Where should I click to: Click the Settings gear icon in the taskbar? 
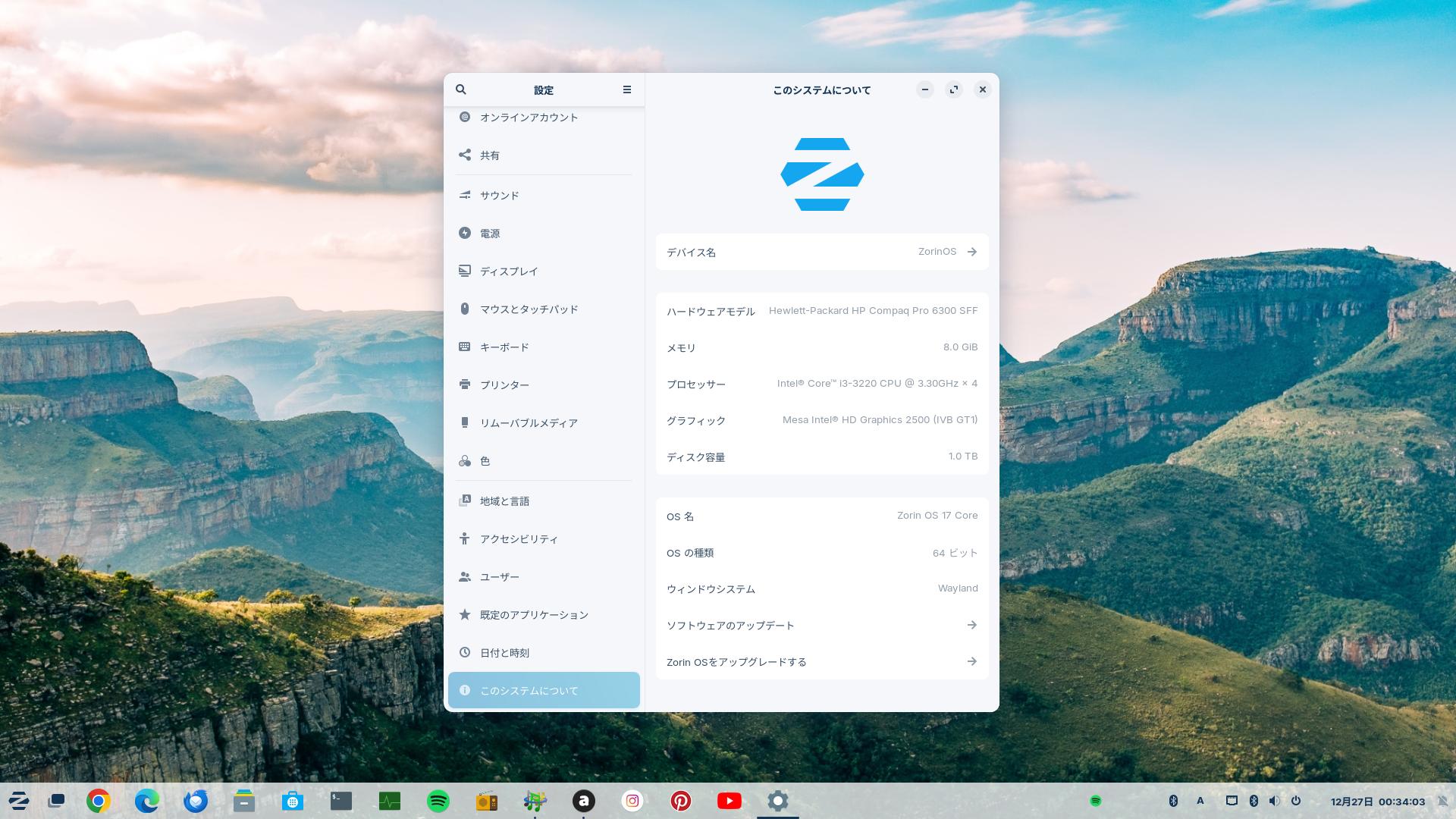(x=778, y=801)
